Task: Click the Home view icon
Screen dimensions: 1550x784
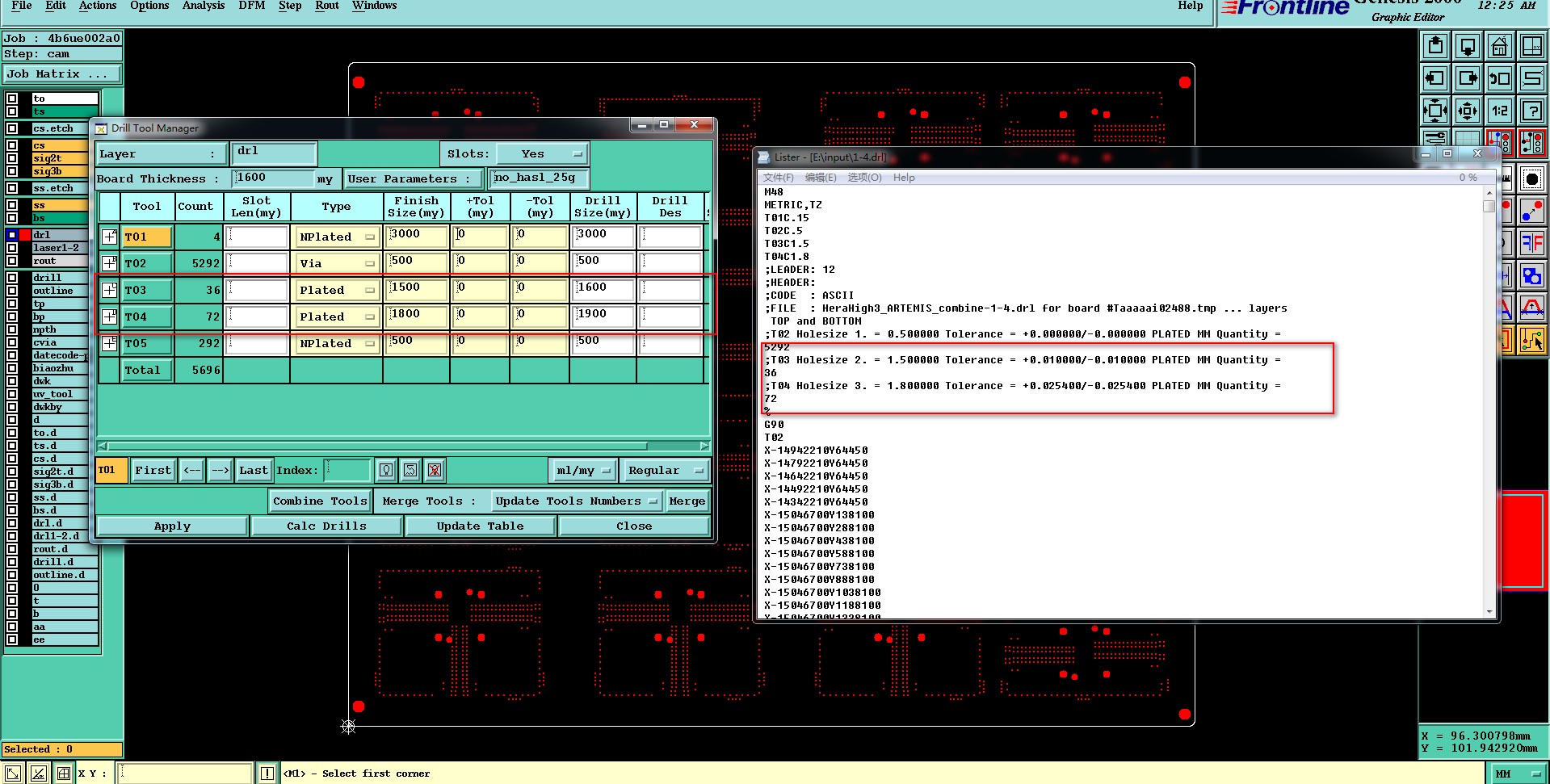Action: [1499, 46]
